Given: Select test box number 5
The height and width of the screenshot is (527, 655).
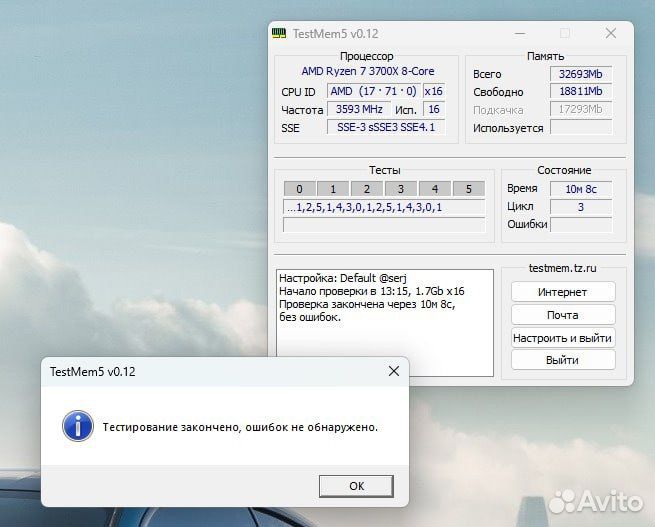Looking at the screenshot, I should [469, 189].
